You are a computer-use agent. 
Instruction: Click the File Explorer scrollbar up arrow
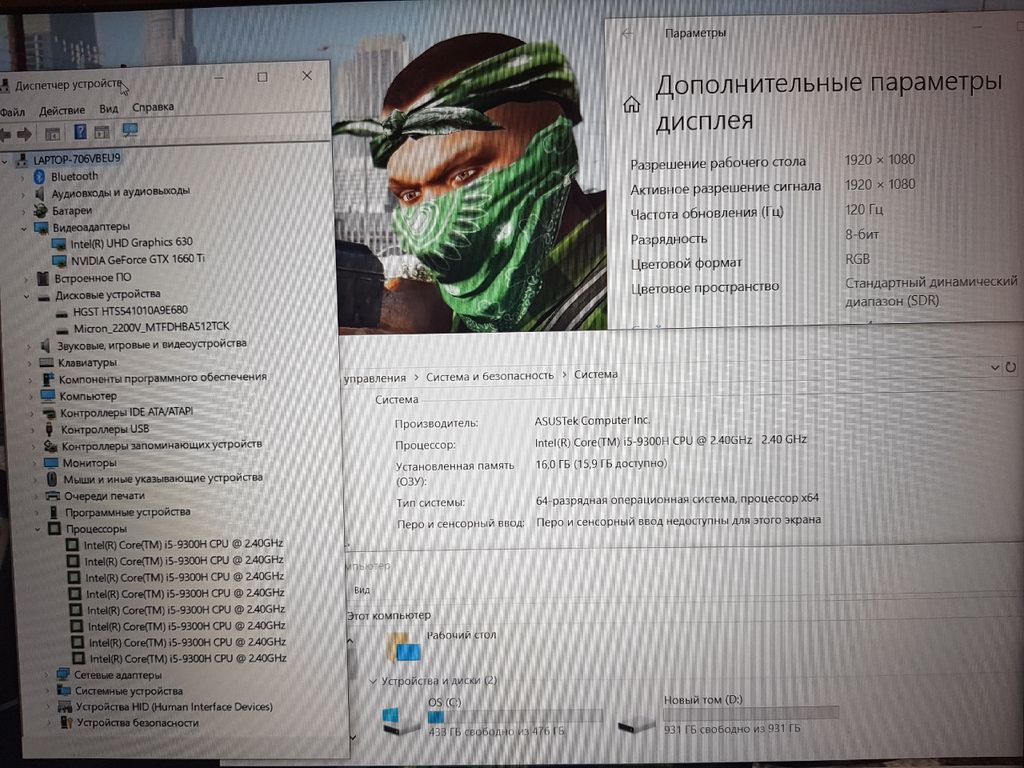click(350, 641)
